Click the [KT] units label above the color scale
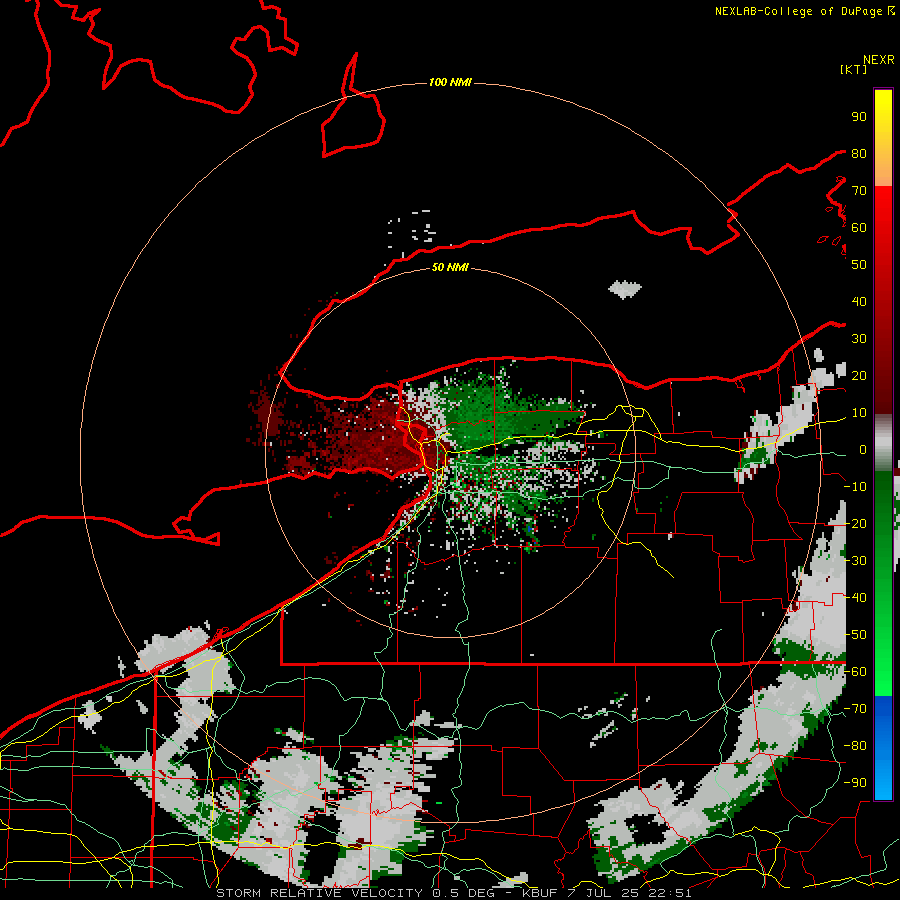The height and width of the screenshot is (900, 900). [x=854, y=69]
